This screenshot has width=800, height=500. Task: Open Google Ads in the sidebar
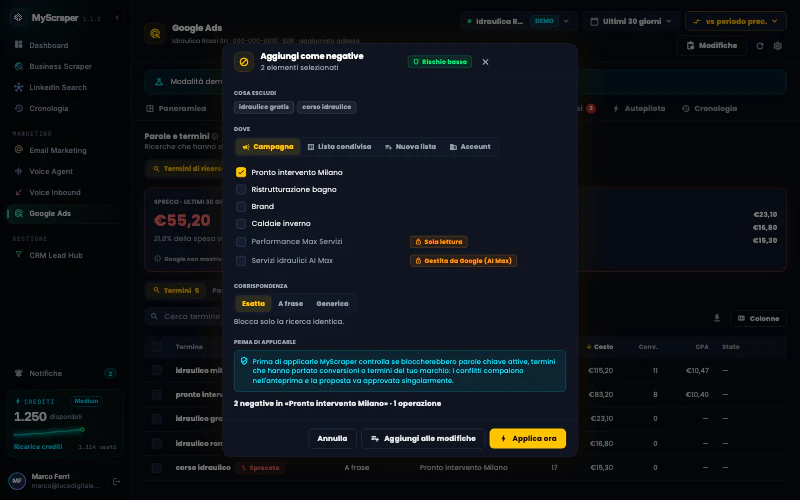pyautogui.click(x=64, y=213)
